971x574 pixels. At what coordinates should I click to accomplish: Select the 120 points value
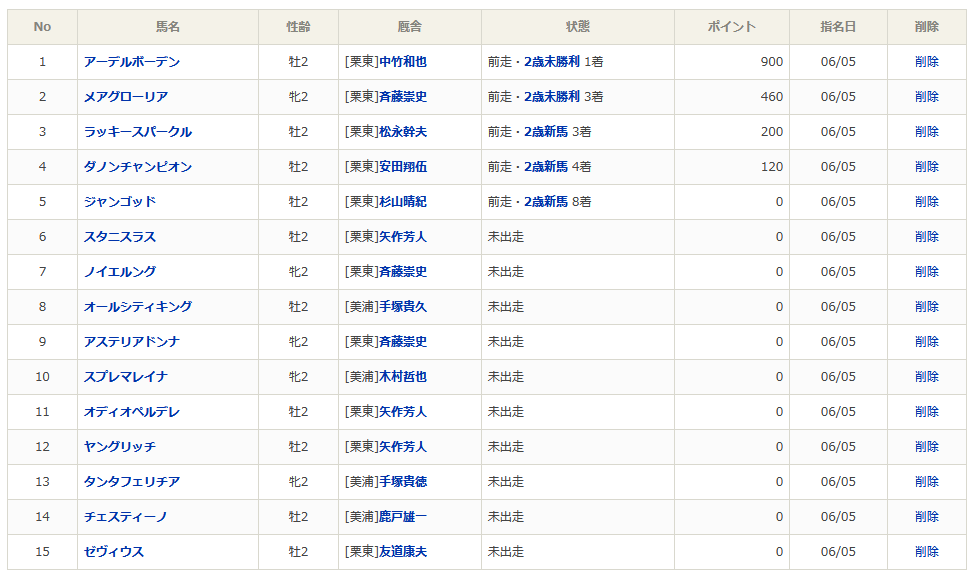click(x=772, y=167)
